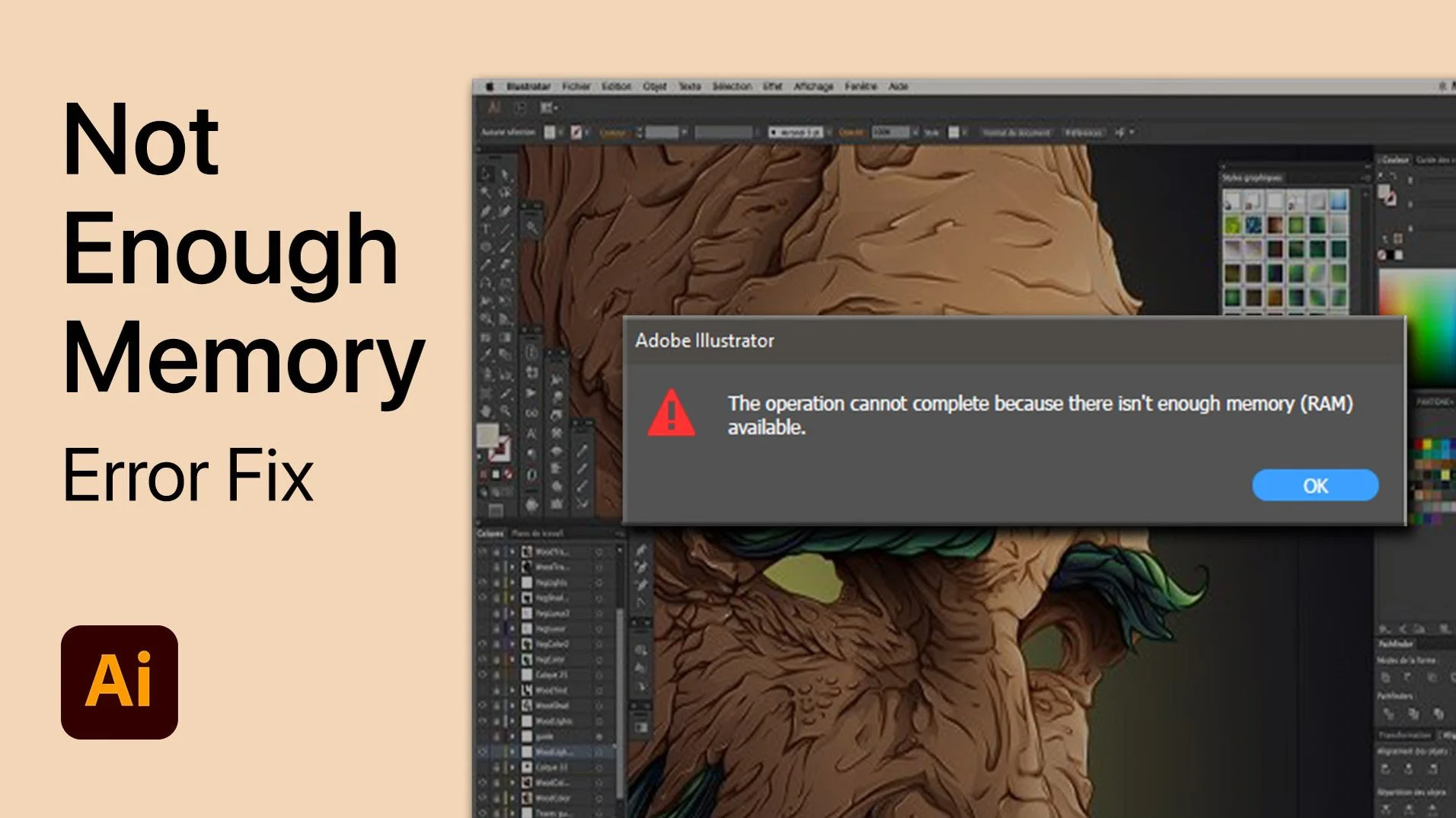Select the Ellipse shape tool
Image resolution: width=1456 pixels, height=818 pixels.
487,247
